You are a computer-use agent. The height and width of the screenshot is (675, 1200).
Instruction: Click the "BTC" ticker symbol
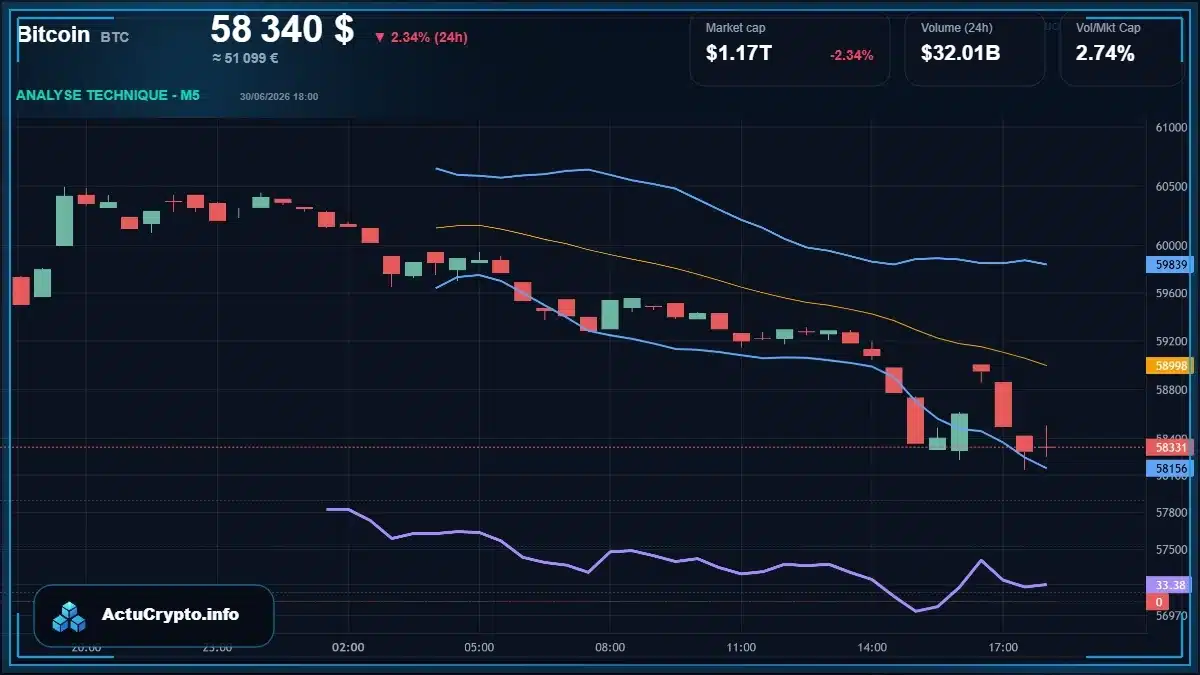(x=115, y=37)
